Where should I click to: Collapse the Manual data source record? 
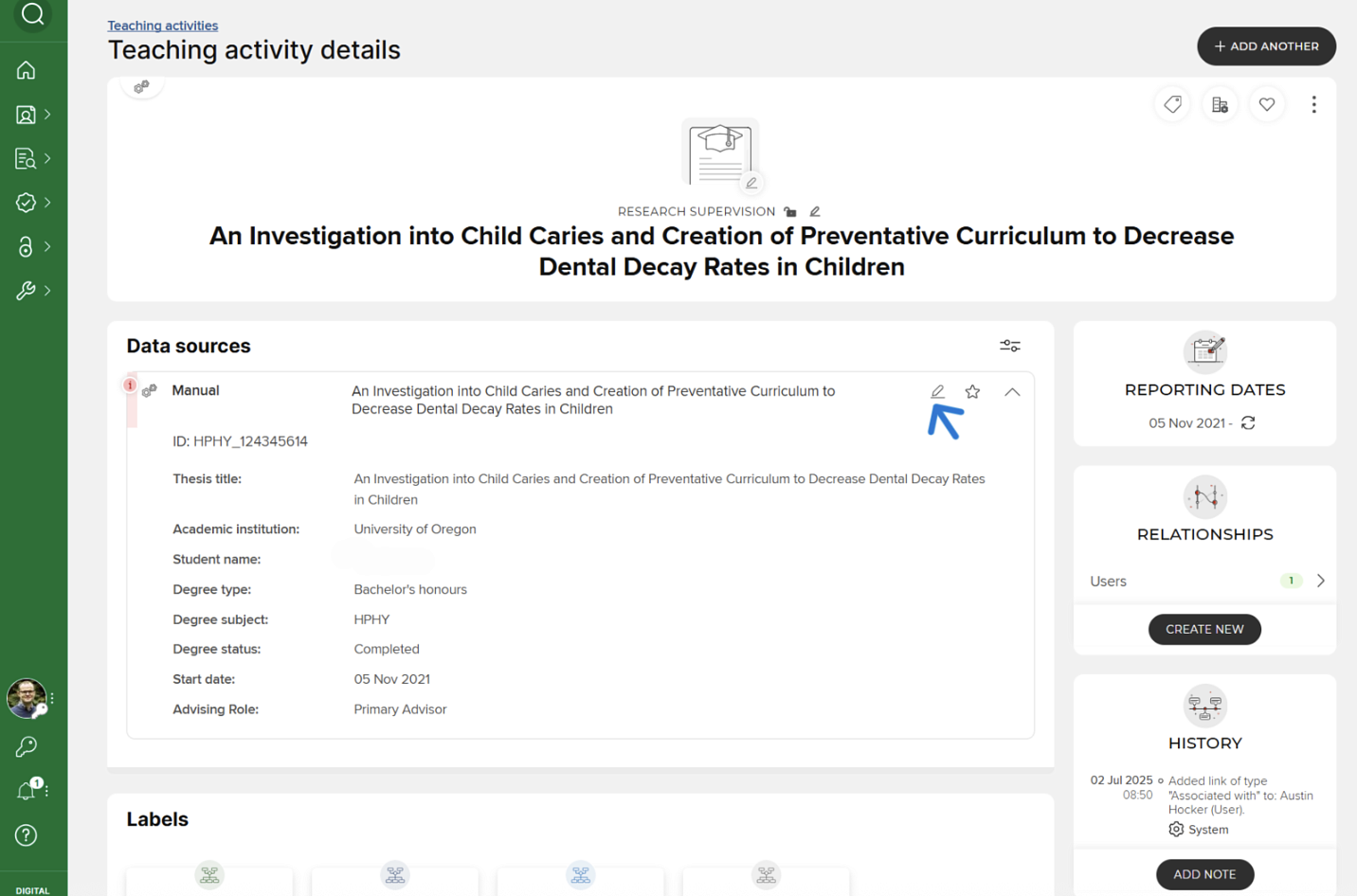point(1012,391)
